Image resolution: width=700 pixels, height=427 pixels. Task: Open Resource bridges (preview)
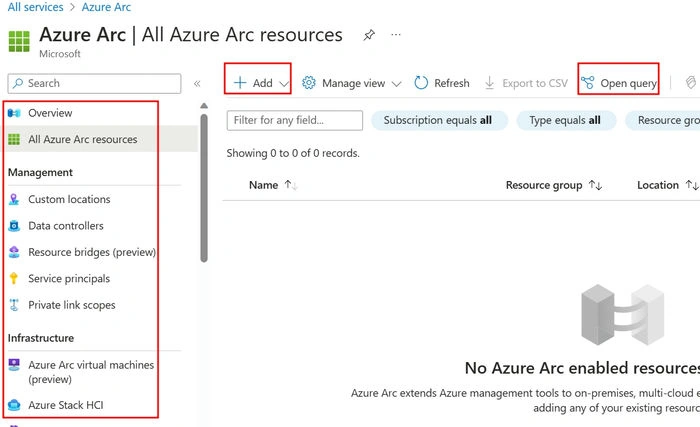92,252
